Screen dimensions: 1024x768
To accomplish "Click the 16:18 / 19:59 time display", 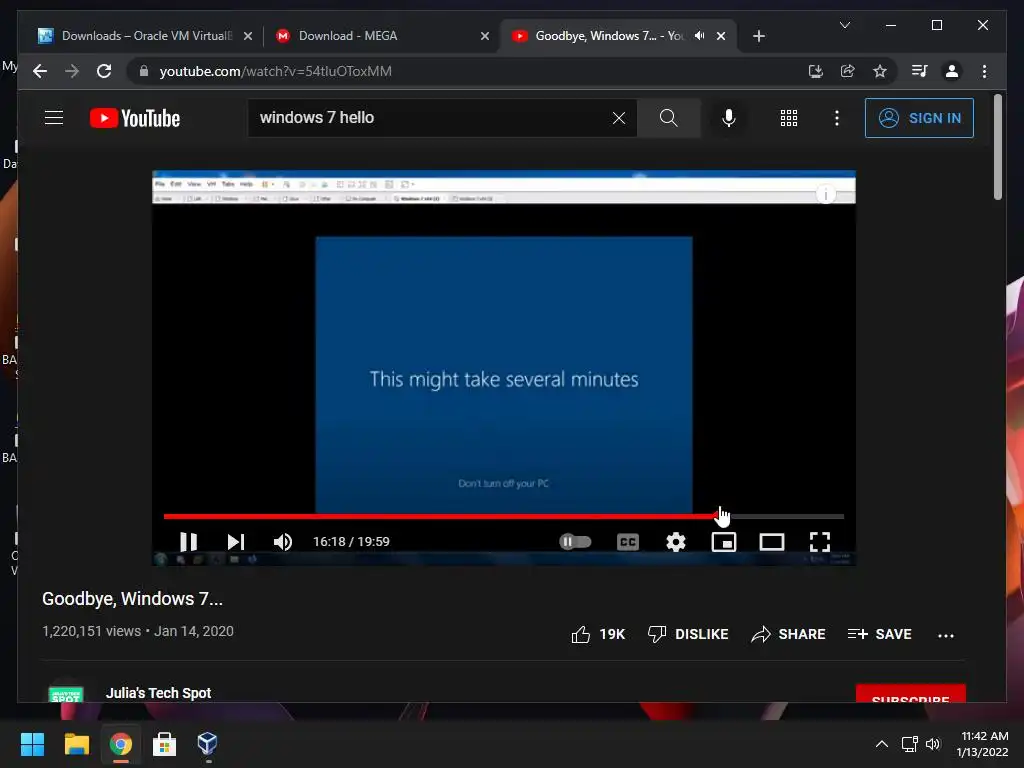I will coord(351,541).
